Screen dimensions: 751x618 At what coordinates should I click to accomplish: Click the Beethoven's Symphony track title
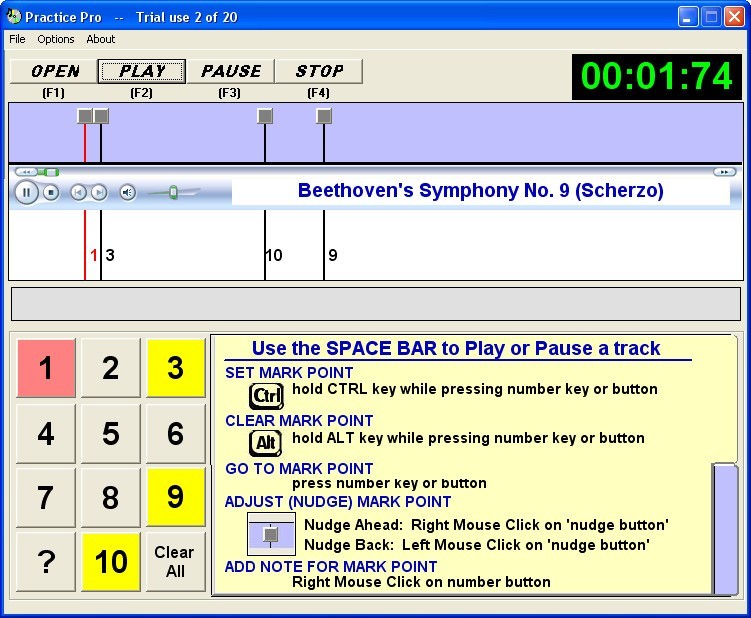pyautogui.click(x=480, y=191)
